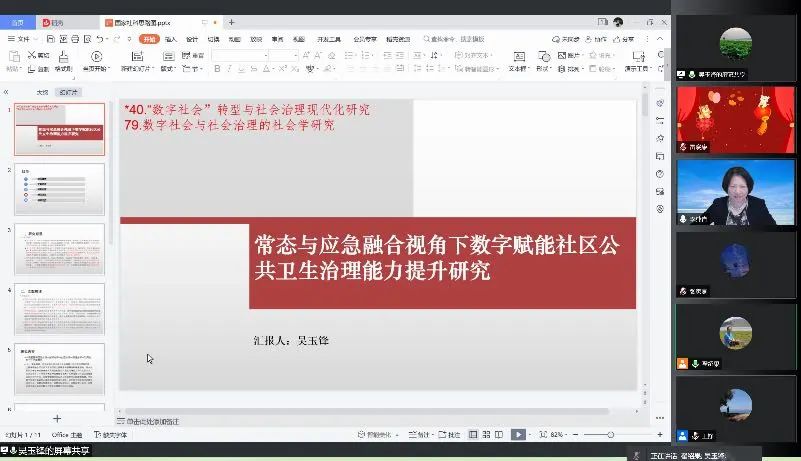Click the start-from-current-slide play icon in ribbon

pyautogui.click(x=96, y=57)
